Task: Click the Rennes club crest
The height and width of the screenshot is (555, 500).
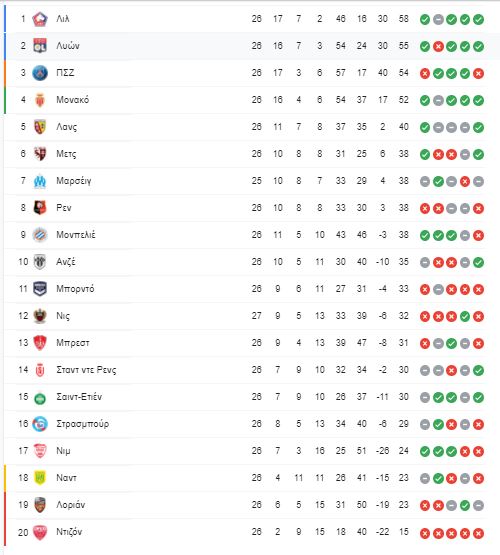Action: click(40, 208)
